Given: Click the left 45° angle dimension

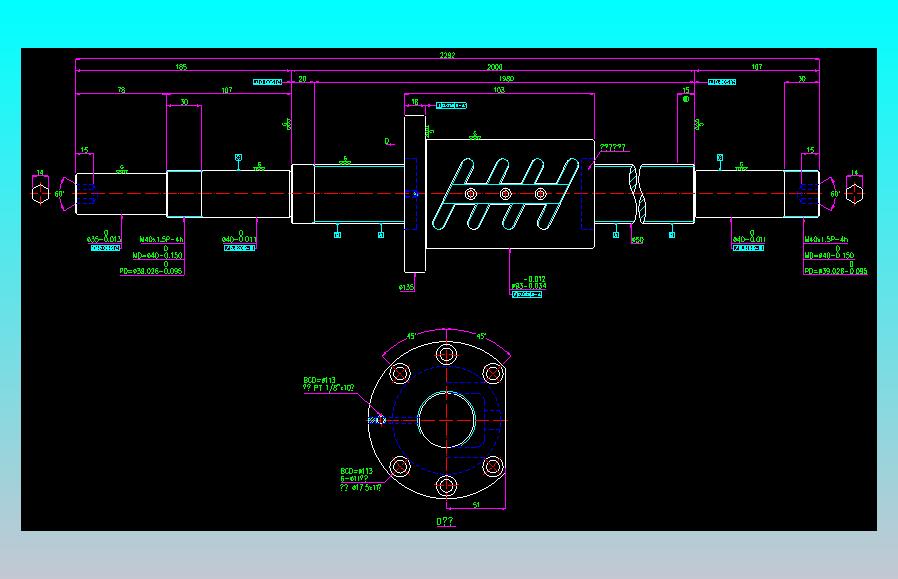Looking at the screenshot, I should [x=411, y=336].
